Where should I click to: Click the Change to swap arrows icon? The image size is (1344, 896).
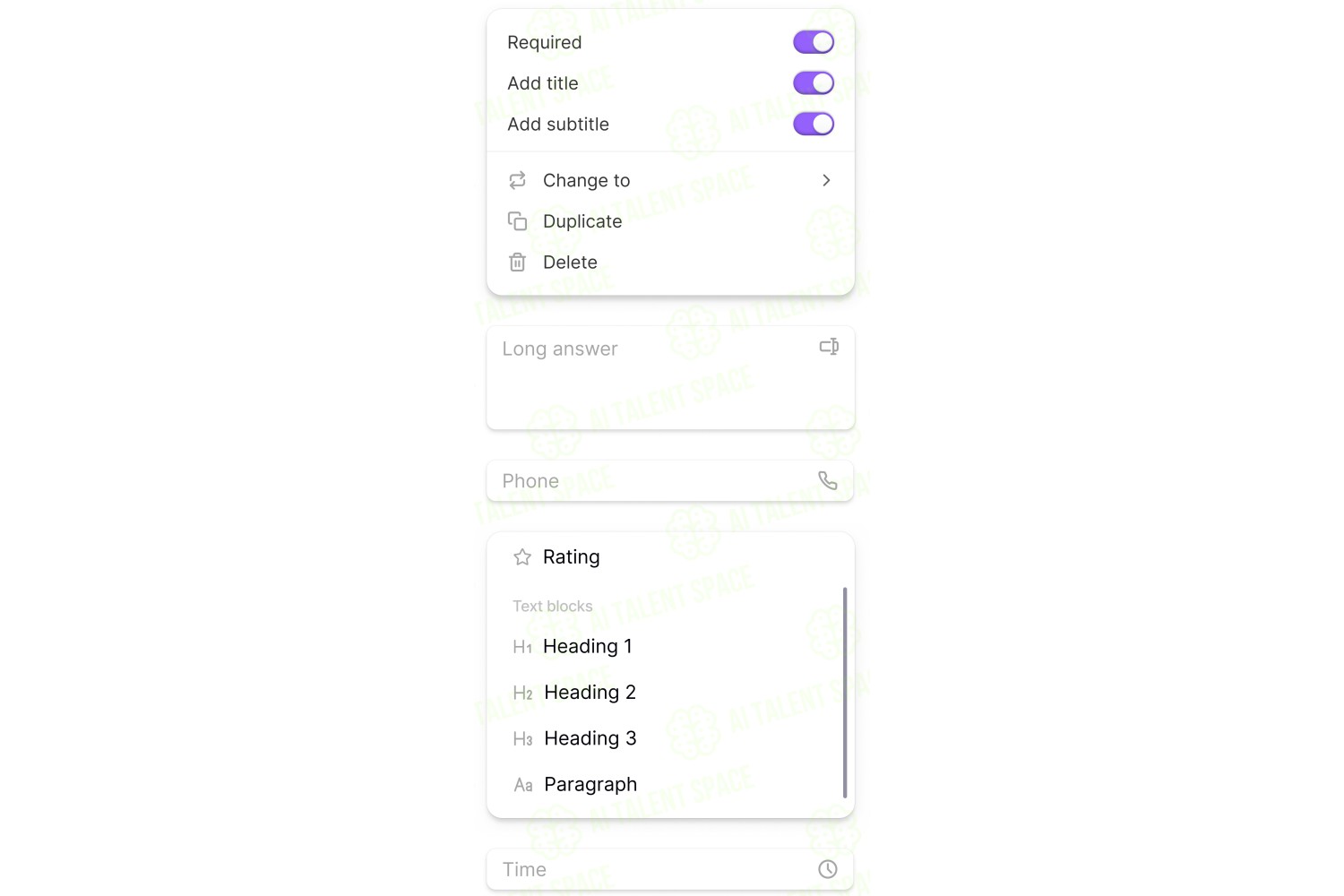[517, 180]
